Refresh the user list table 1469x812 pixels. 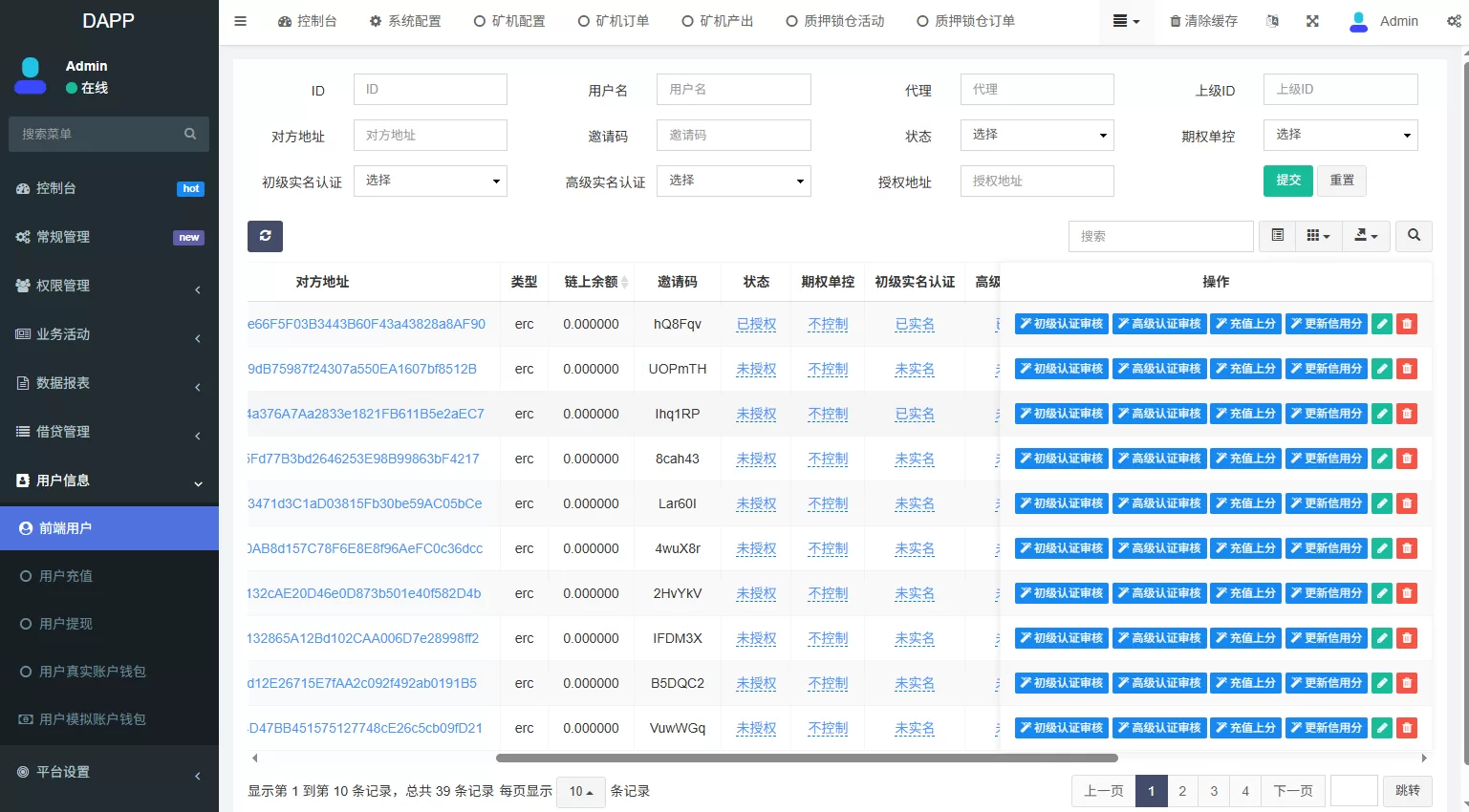pyautogui.click(x=265, y=236)
